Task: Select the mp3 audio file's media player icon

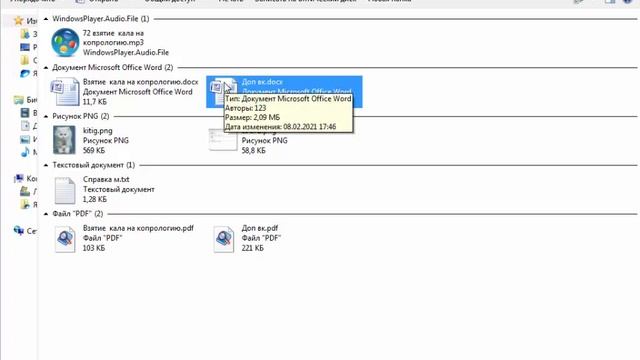Action: [x=65, y=42]
